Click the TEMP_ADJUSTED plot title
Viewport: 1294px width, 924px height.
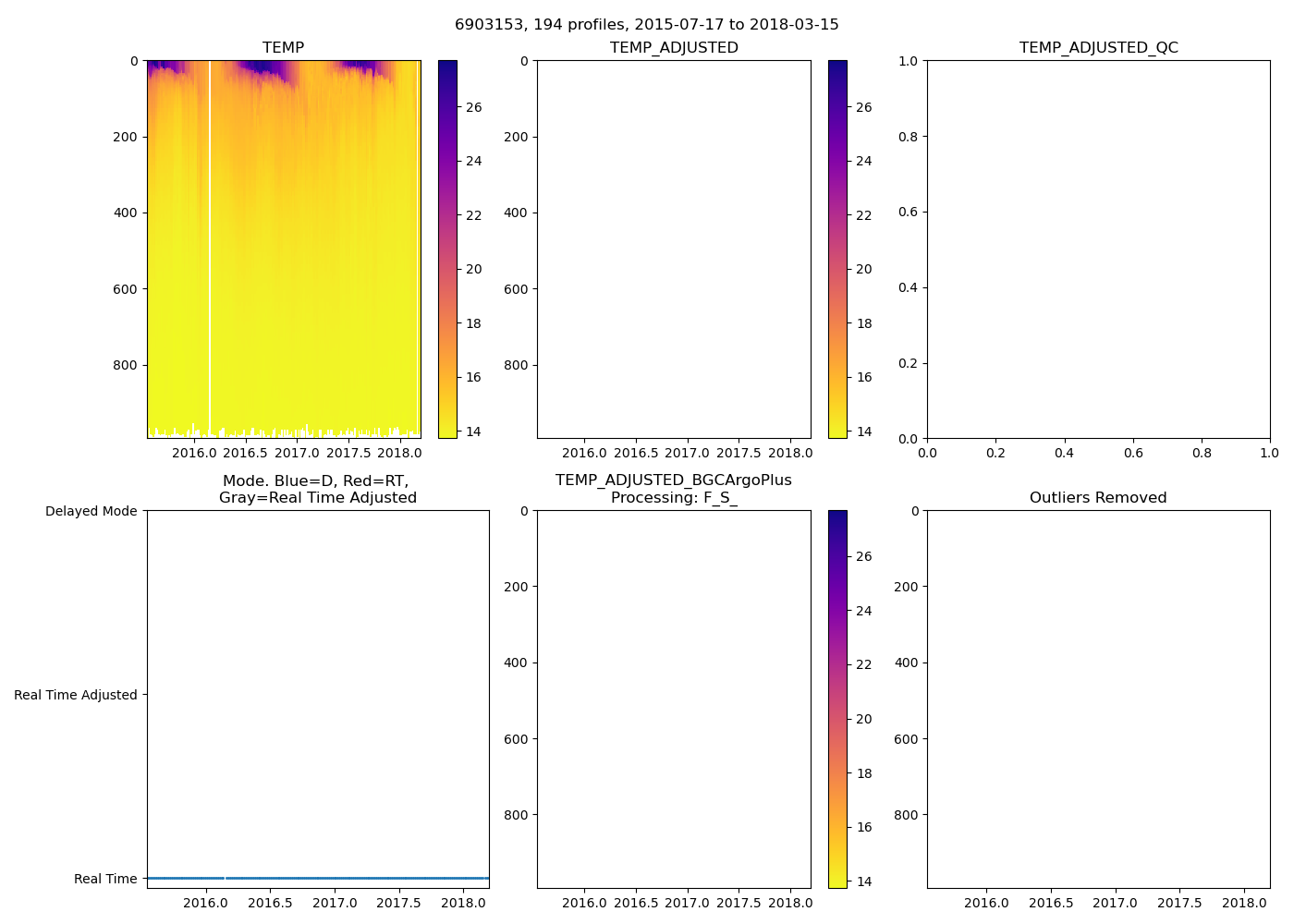(x=674, y=47)
